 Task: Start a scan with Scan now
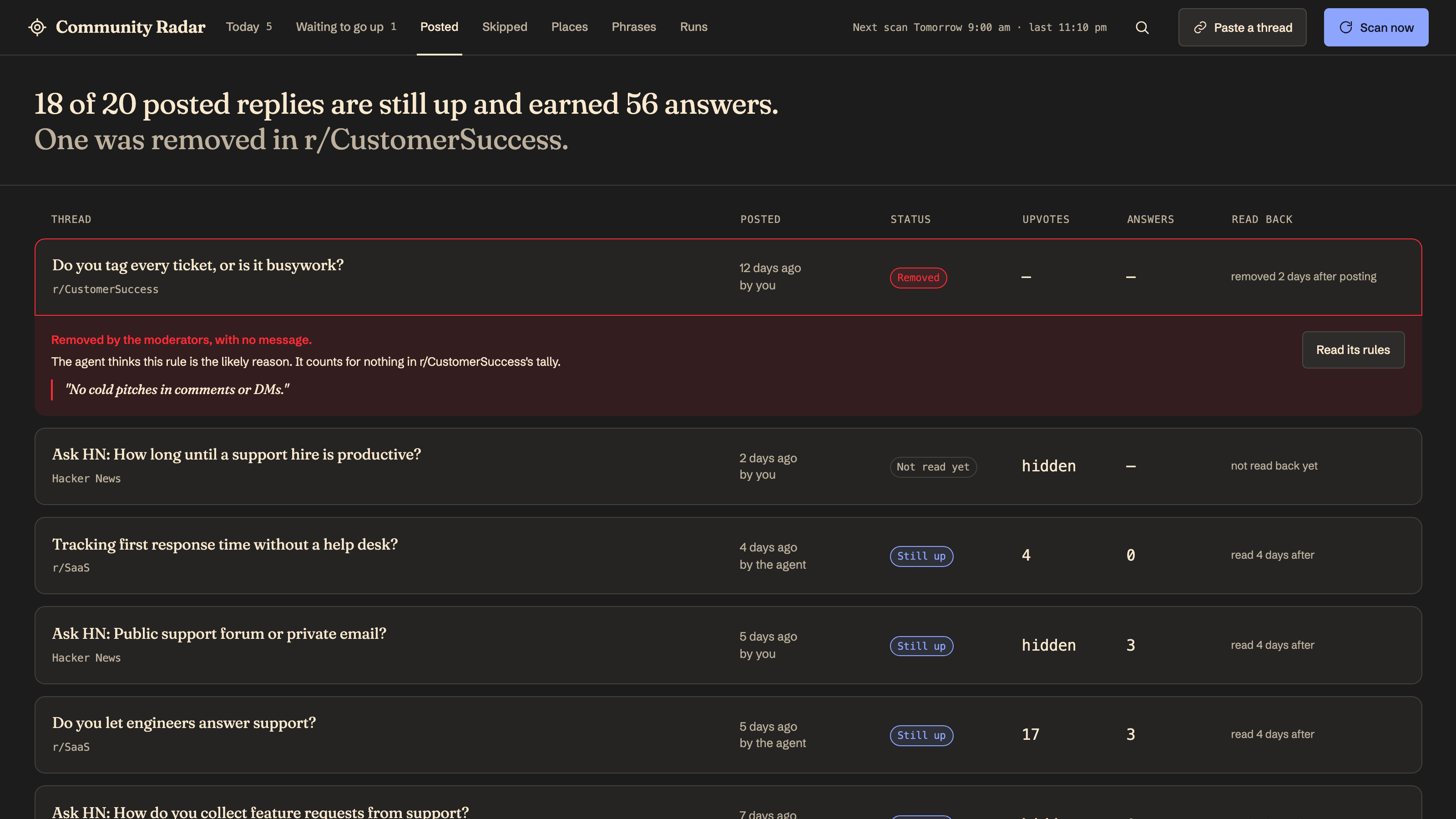(x=1376, y=27)
